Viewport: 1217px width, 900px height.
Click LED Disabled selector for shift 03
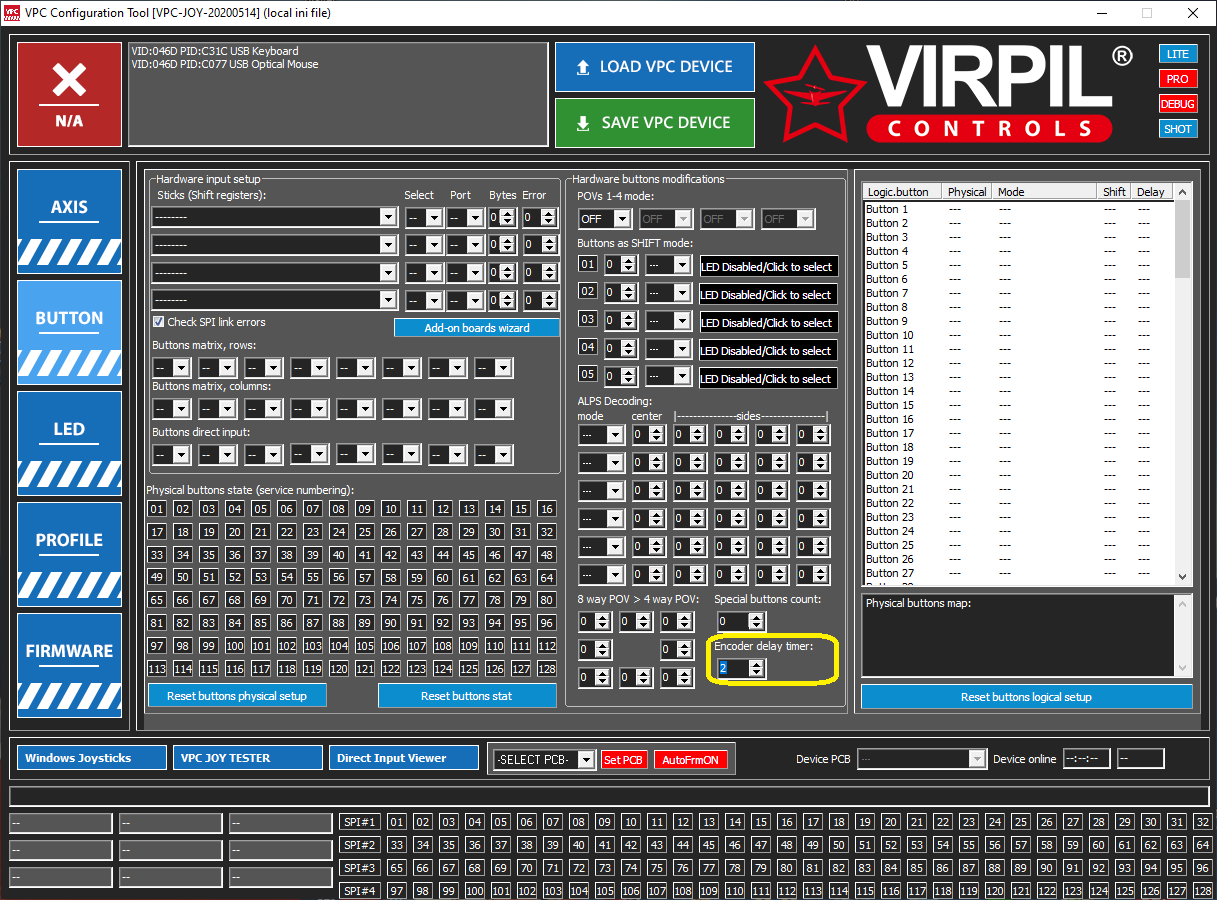pos(768,323)
